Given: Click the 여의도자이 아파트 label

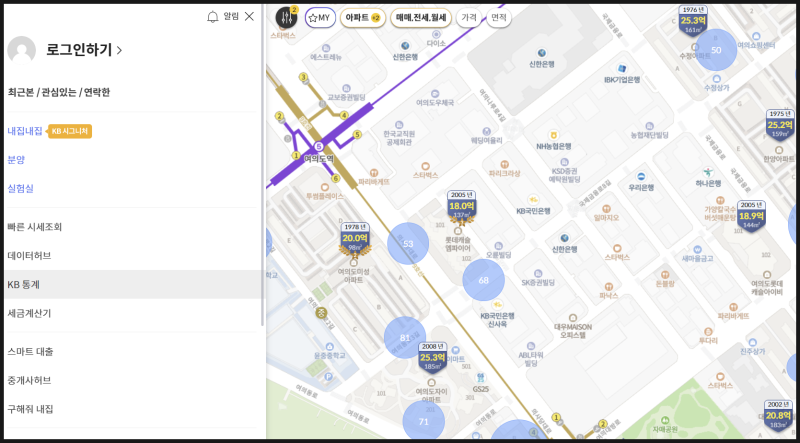Looking at the screenshot, I should pyautogui.click(x=431, y=396).
